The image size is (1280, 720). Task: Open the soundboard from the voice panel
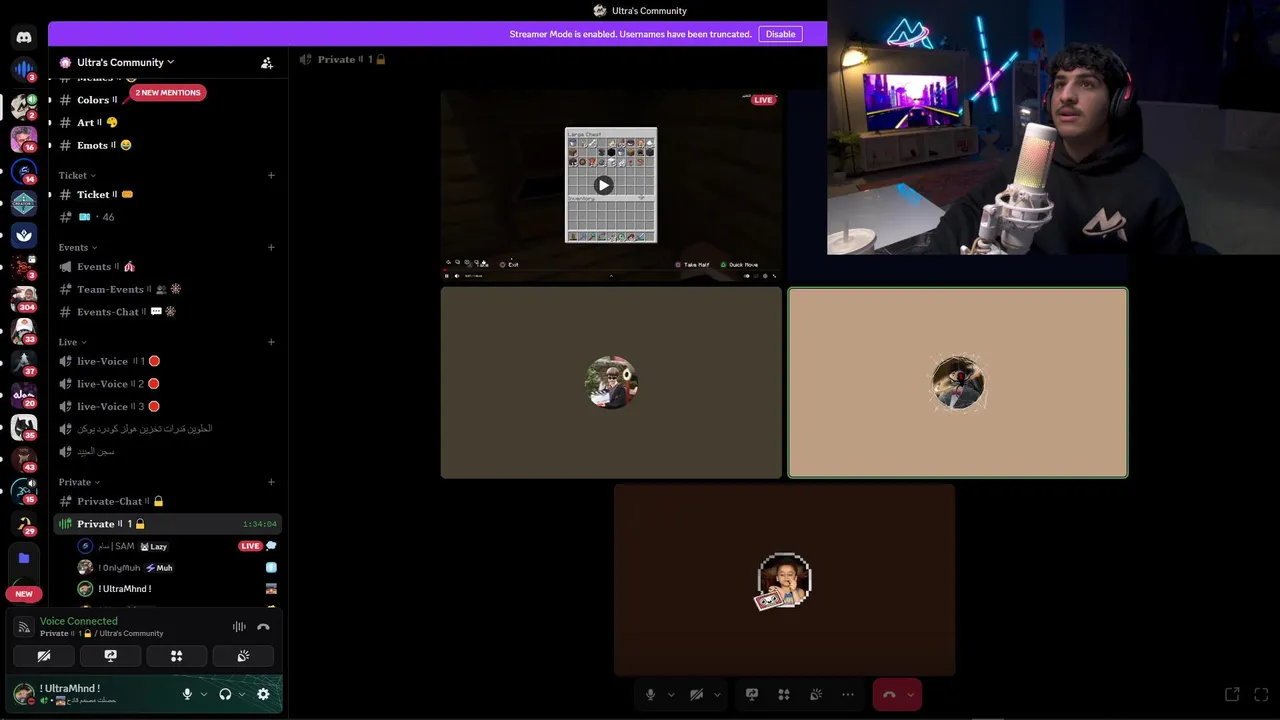tap(243, 656)
